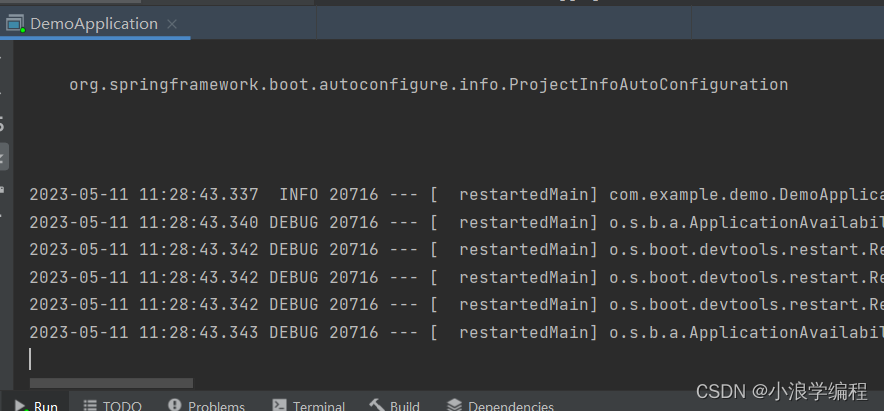Screen dimensions: 884x411
Task: Click the ProjectInfoAutoConfiguration console line
Action: 428,85
